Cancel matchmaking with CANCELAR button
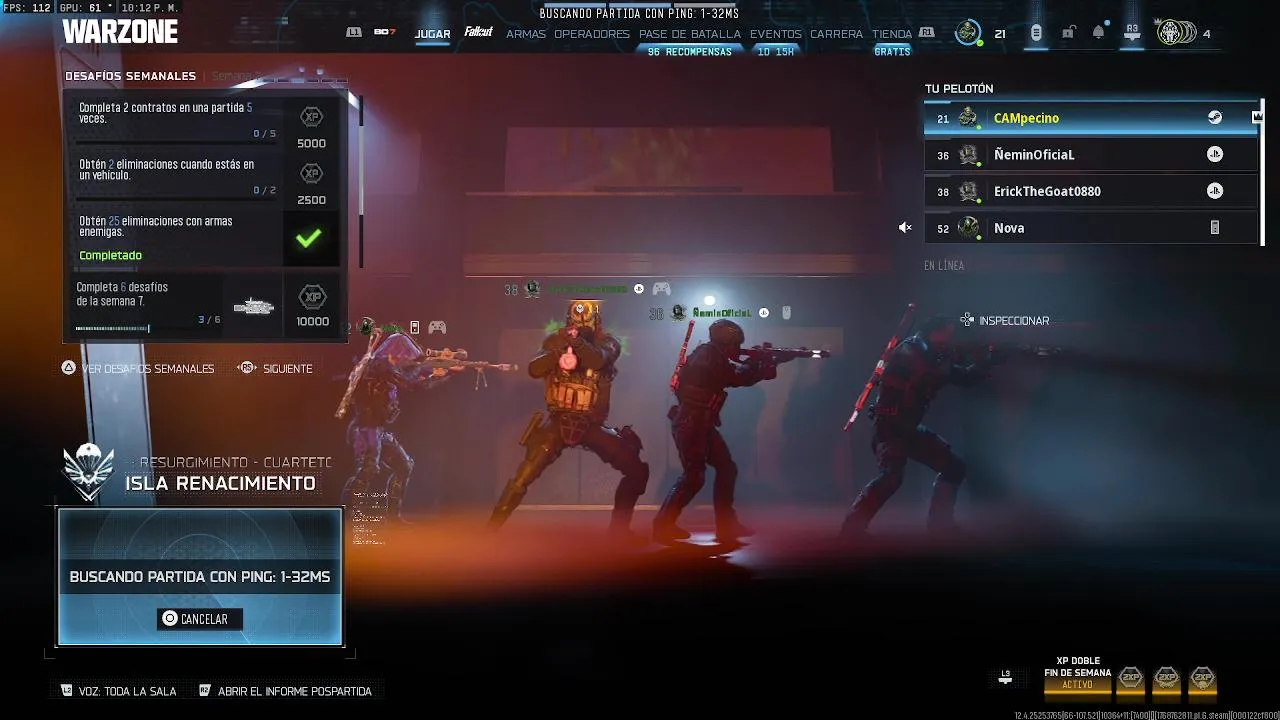1280x720 pixels. [x=199, y=619]
